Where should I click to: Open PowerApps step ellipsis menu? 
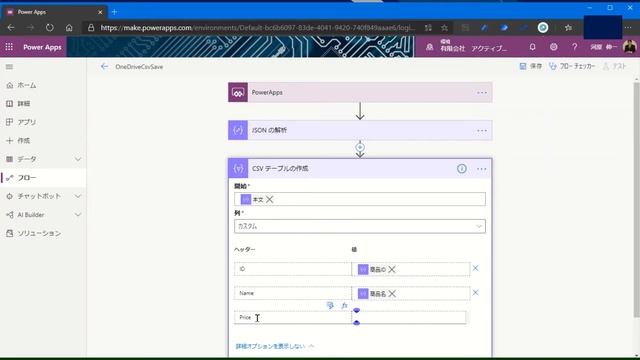[482, 93]
